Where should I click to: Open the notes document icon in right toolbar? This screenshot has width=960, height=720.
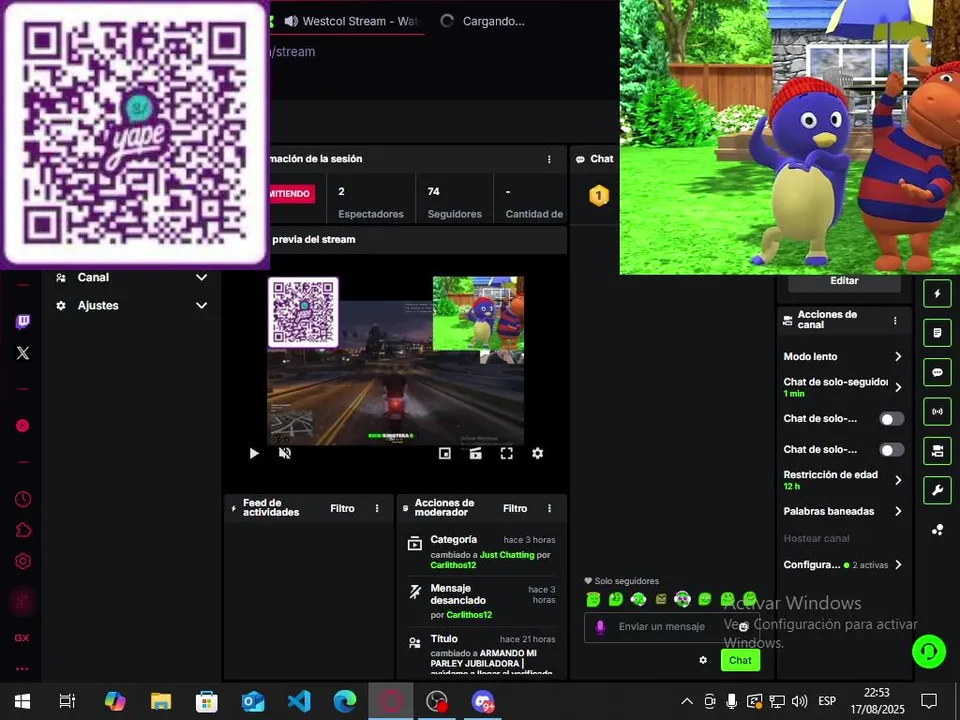click(937, 333)
